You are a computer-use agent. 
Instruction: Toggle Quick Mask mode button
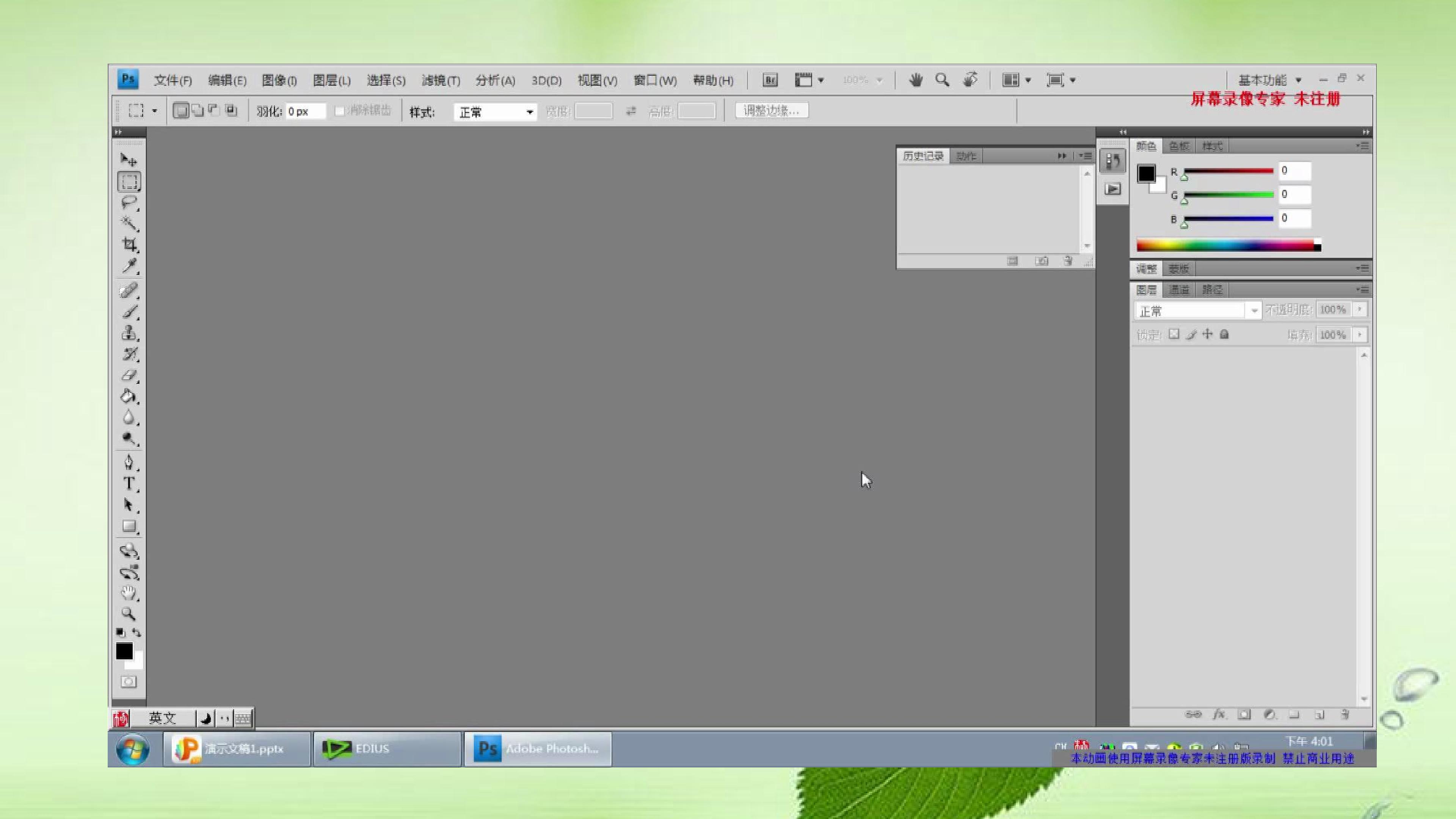click(x=128, y=682)
